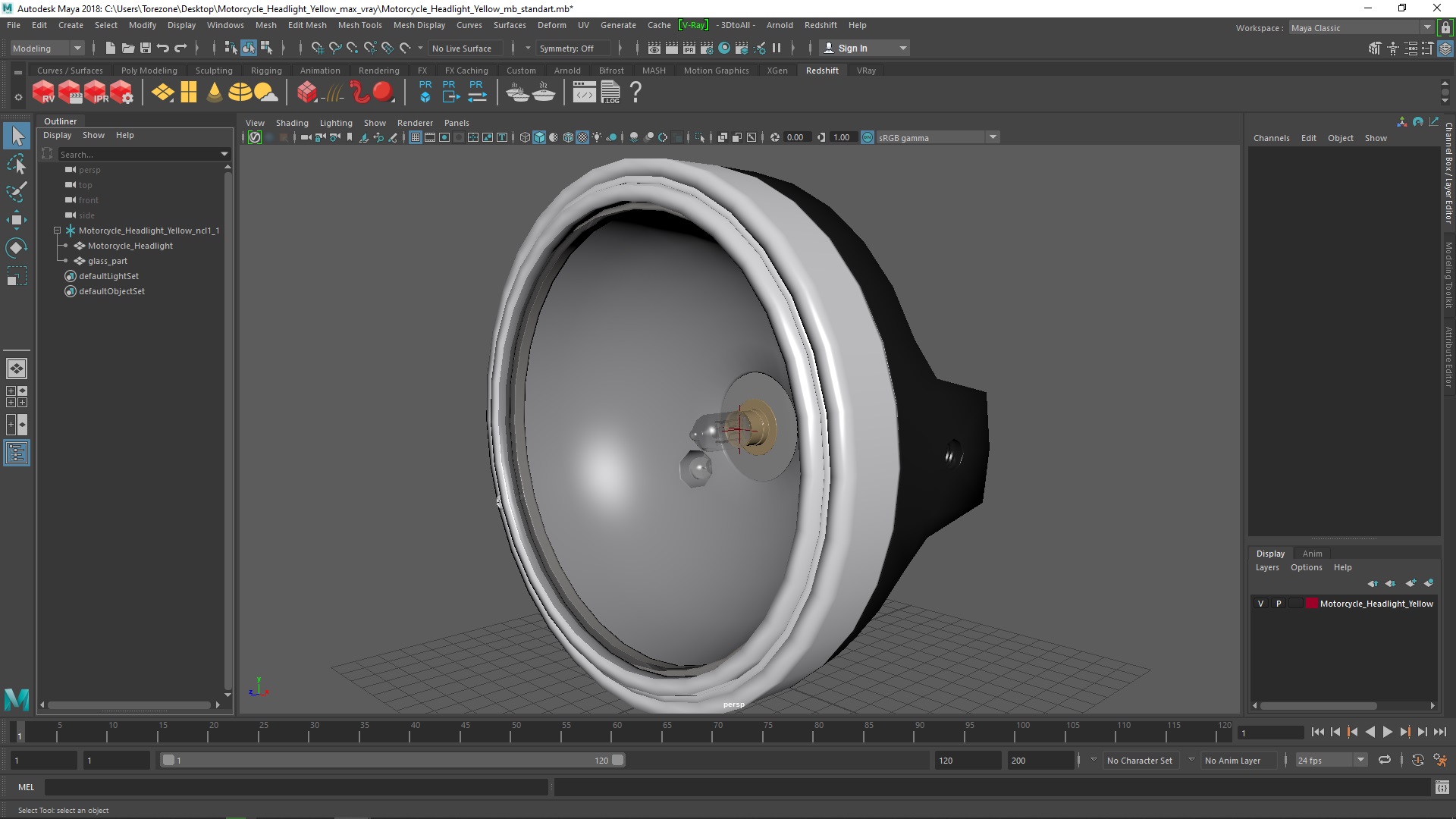Click the Display tab in Channels panel
Screen dimensions: 1456x819
[1270, 553]
